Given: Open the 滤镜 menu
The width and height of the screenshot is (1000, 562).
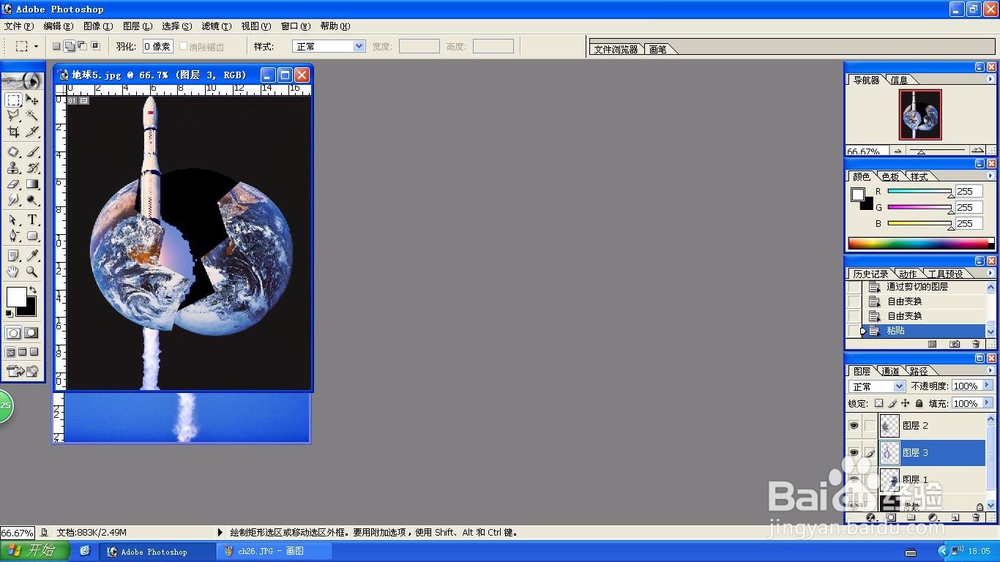Looking at the screenshot, I should [x=216, y=26].
